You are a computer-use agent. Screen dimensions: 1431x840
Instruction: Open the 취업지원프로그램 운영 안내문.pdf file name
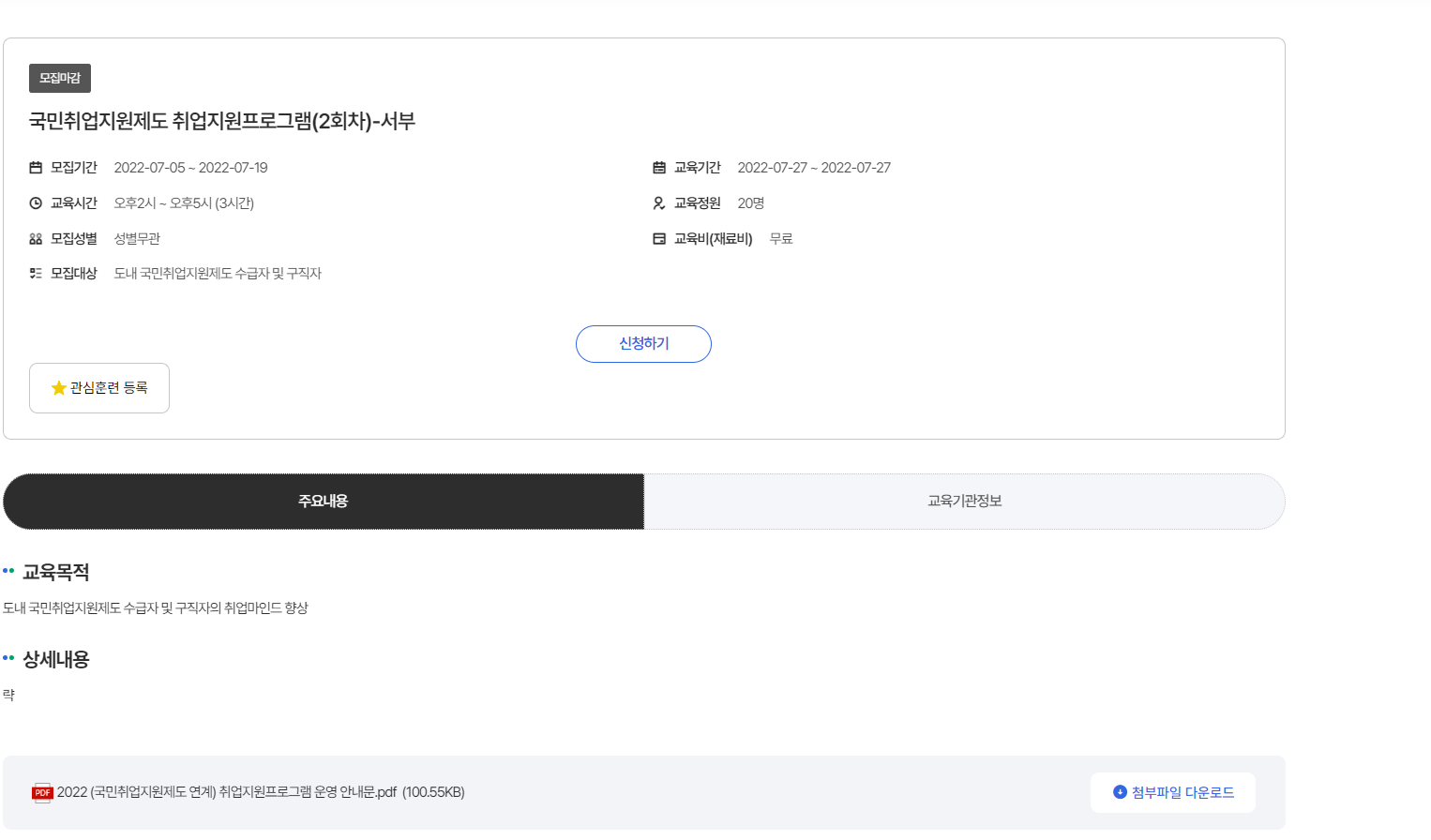[261, 793]
